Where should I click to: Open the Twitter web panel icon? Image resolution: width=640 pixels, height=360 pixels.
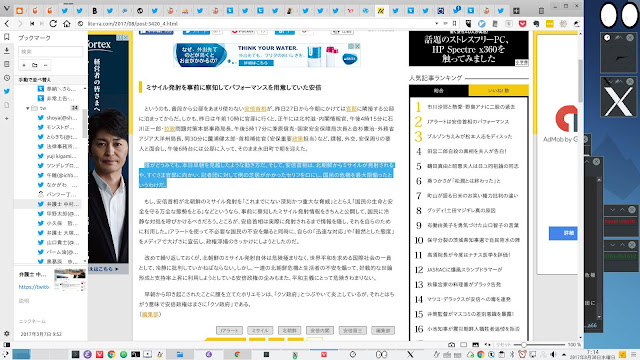click(x=7, y=91)
